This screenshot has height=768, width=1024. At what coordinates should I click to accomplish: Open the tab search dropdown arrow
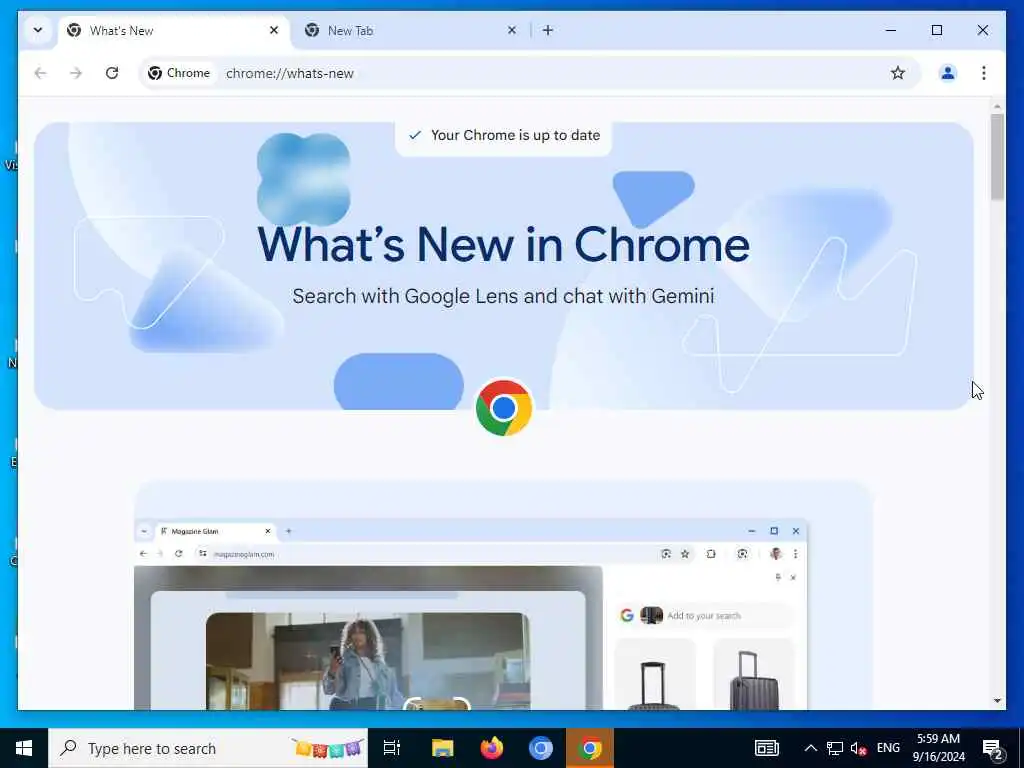pyautogui.click(x=38, y=30)
